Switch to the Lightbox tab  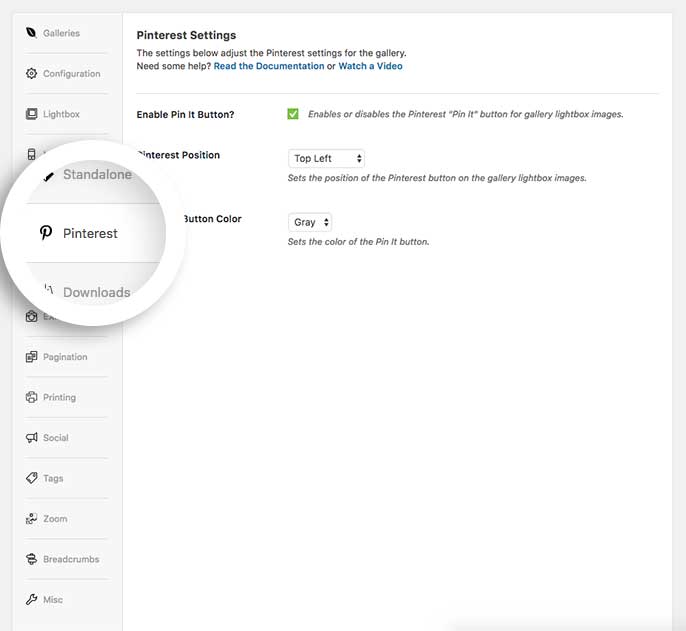tap(61, 114)
